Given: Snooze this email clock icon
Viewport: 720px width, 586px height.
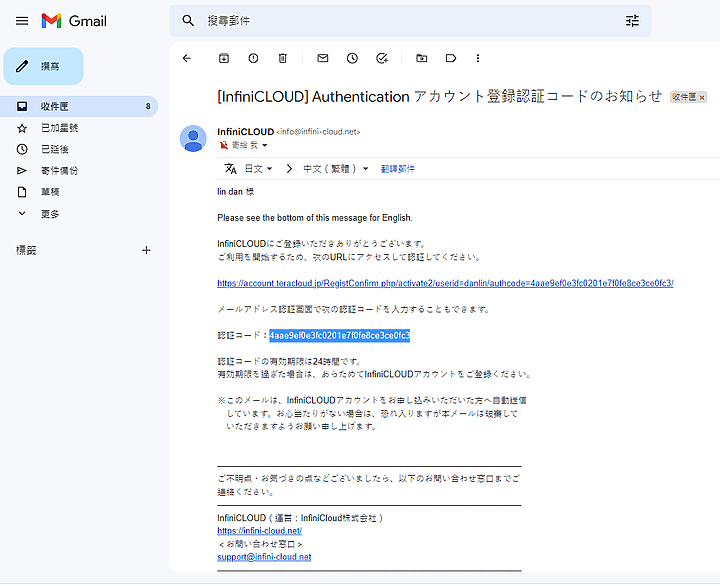Looking at the screenshot, I should pyautogui.click(x=352, y=58).
